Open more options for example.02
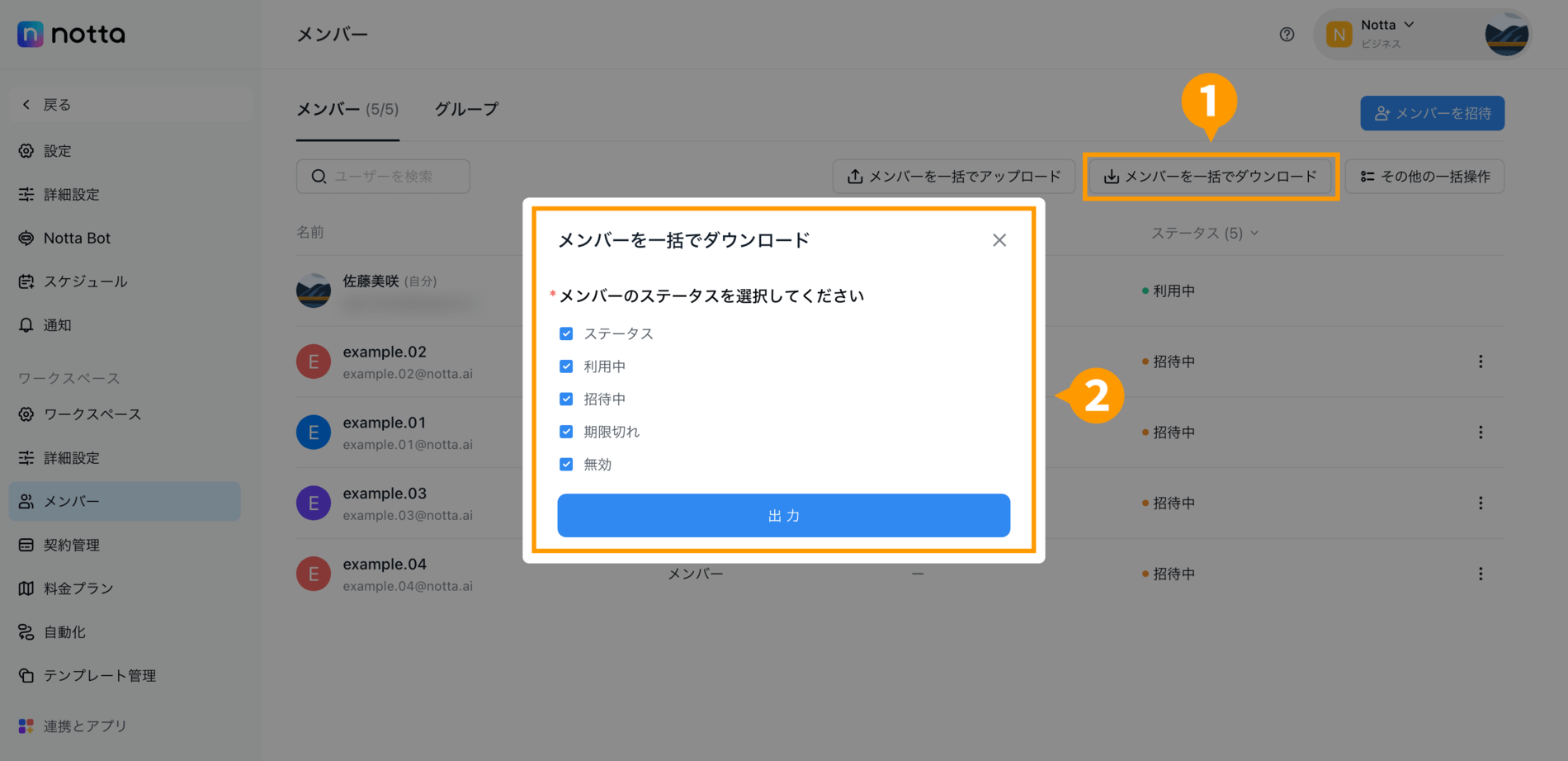The image size is (1568, 761). coord(1481,362)
